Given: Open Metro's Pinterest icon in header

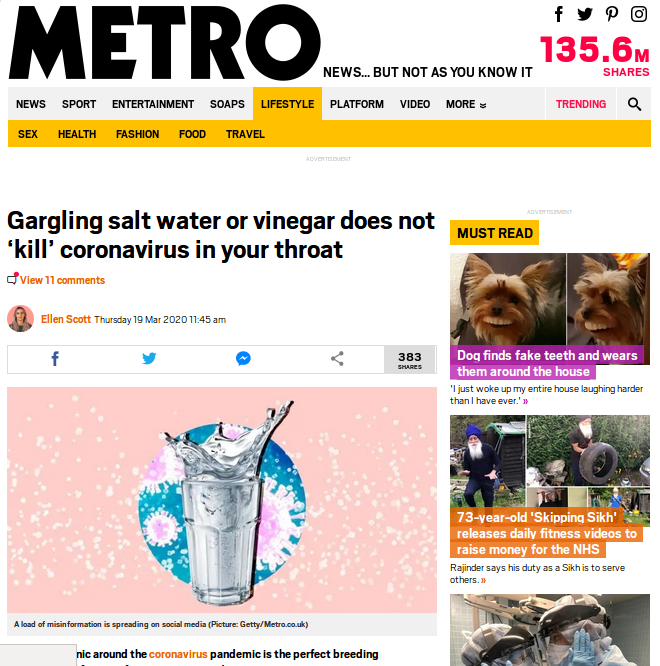Looking at the screenshot, I should [612, 14].
